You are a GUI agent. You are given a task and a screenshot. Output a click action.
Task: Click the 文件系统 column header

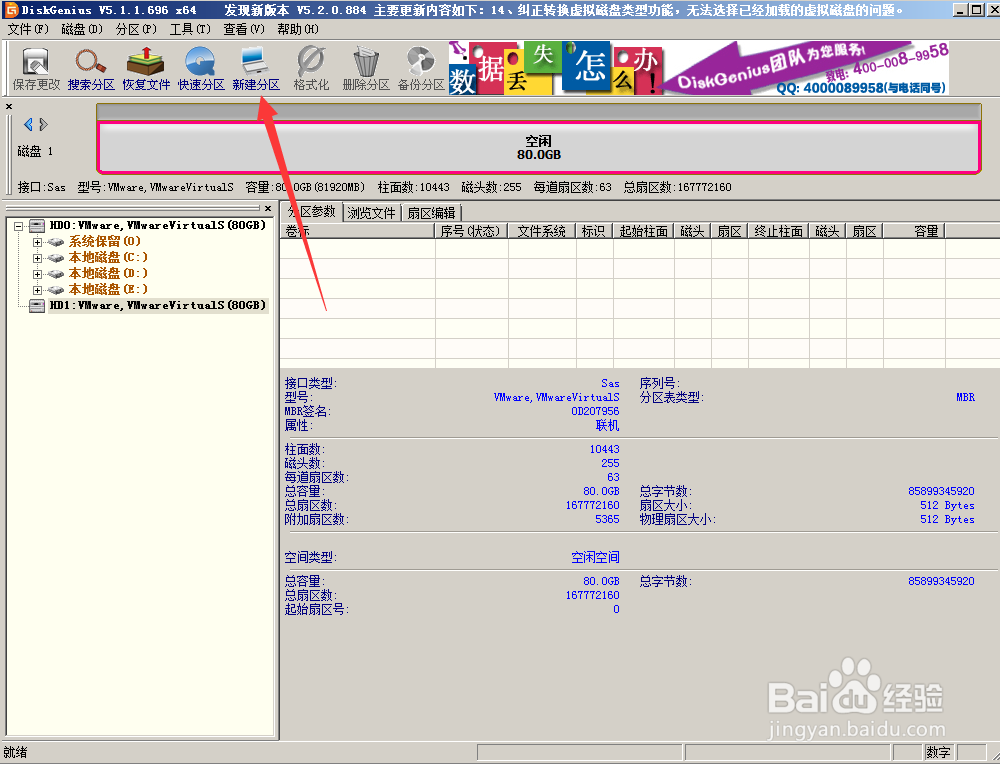pyautogui.click(x=541, y=231)
